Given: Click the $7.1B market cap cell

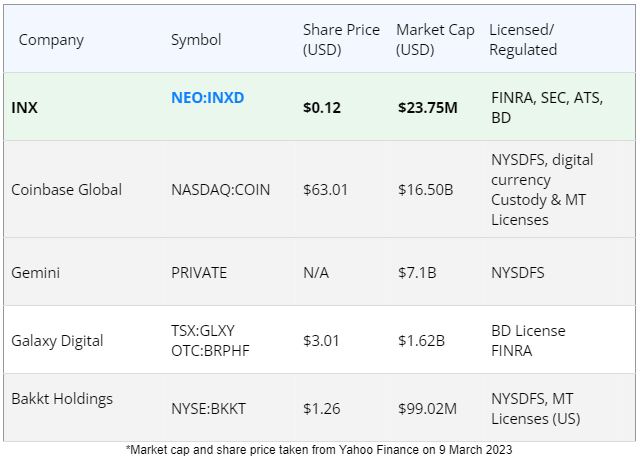Looking at the screenshot, I should (416, 272).
